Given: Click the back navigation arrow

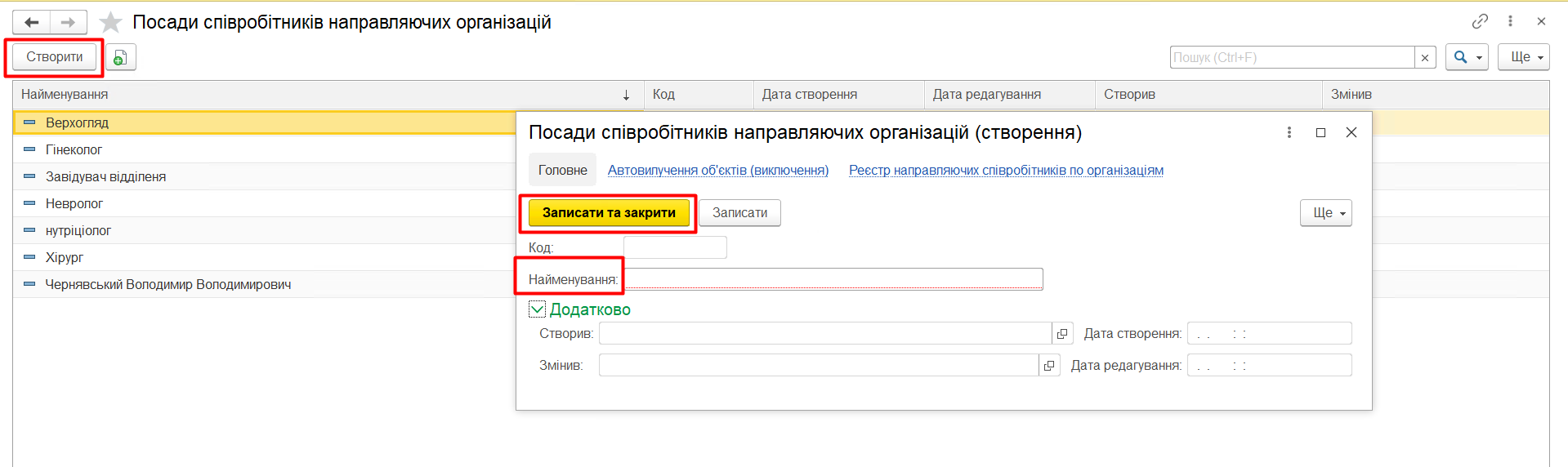Looking at the screenshot, I should [x=32, y=22].
